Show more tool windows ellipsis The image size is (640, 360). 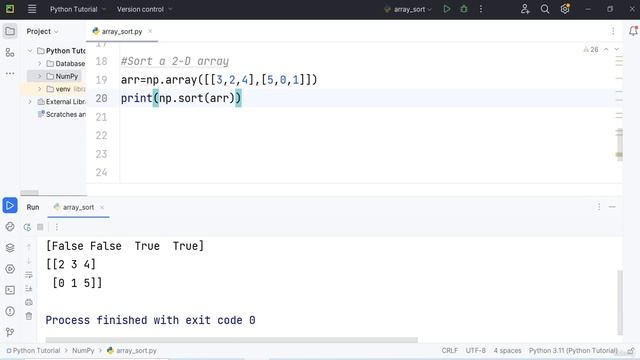pyautogui.click(x=10, y=74)
